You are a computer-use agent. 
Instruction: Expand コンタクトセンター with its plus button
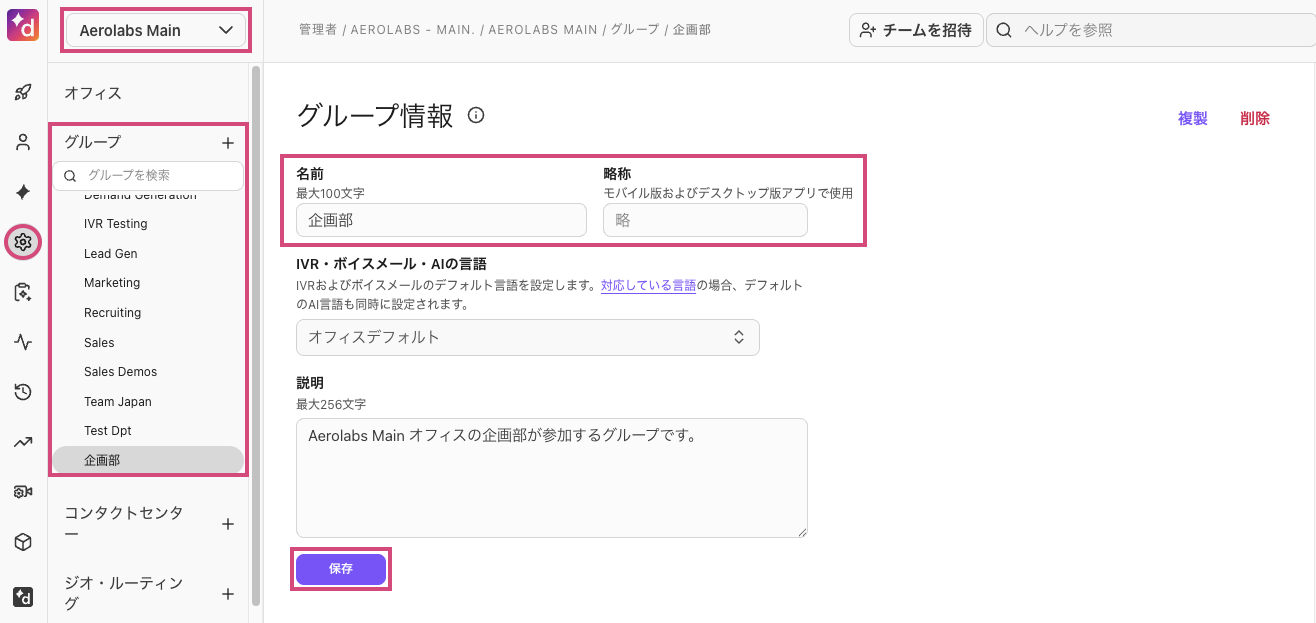[227, 524]
